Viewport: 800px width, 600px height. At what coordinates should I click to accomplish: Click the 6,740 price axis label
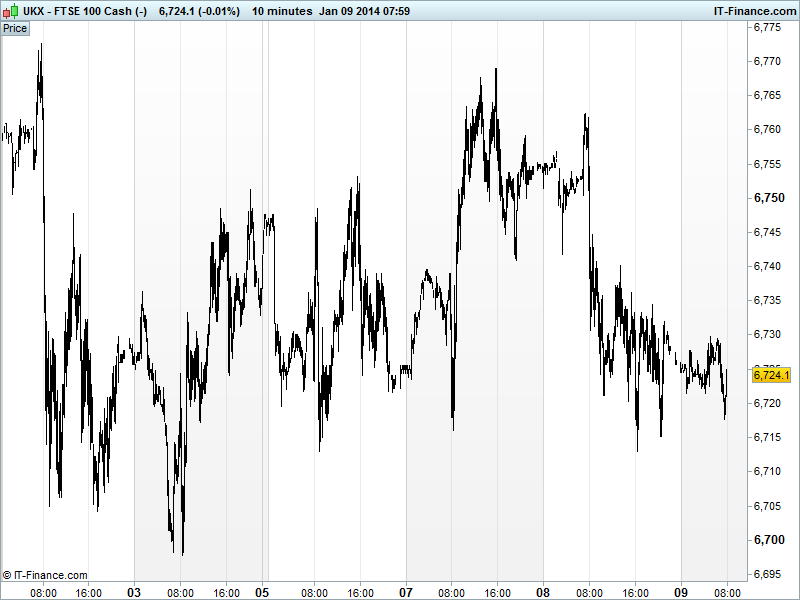tap(767, 266)
